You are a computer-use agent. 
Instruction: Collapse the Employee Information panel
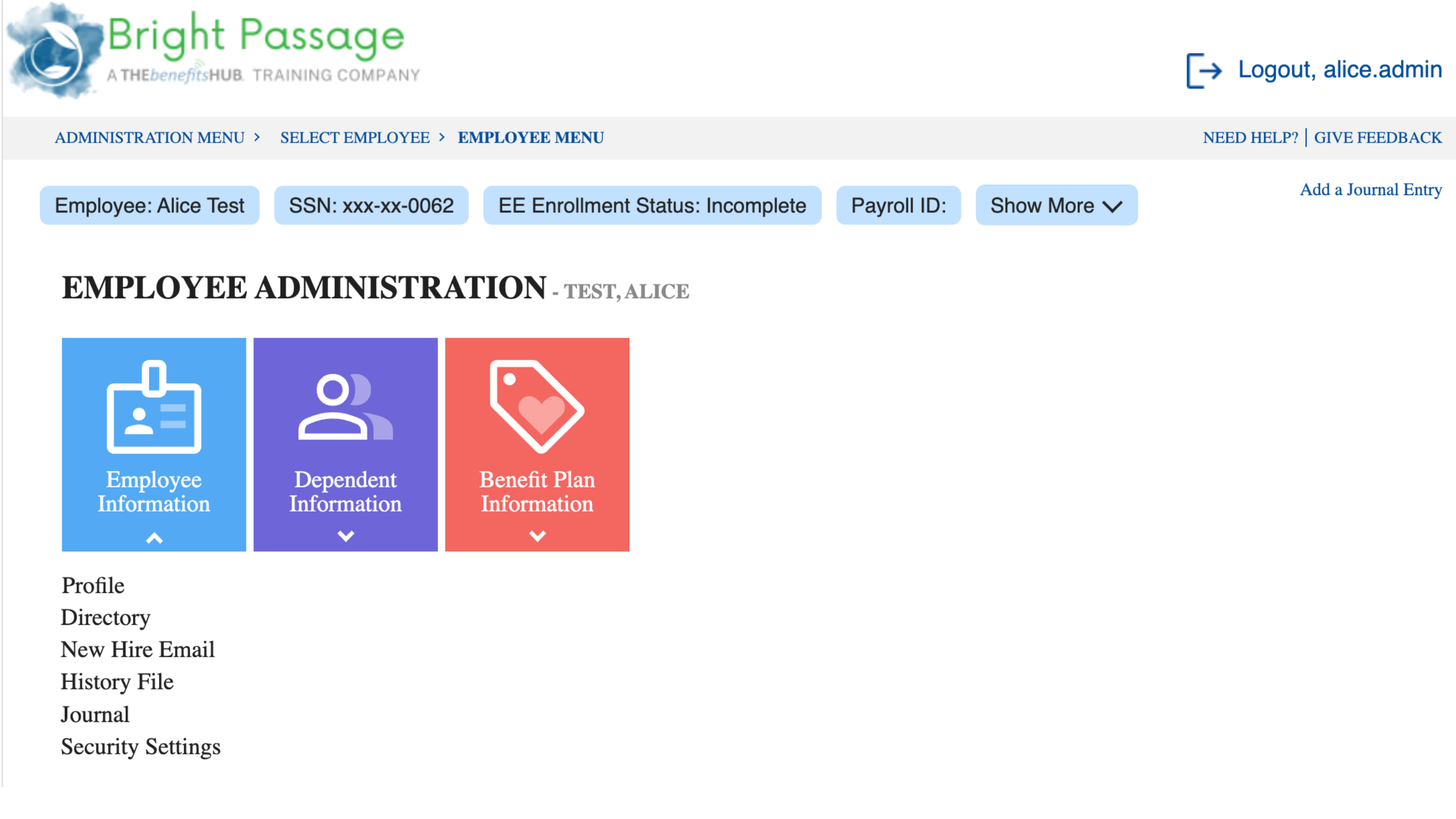(153, 537)
